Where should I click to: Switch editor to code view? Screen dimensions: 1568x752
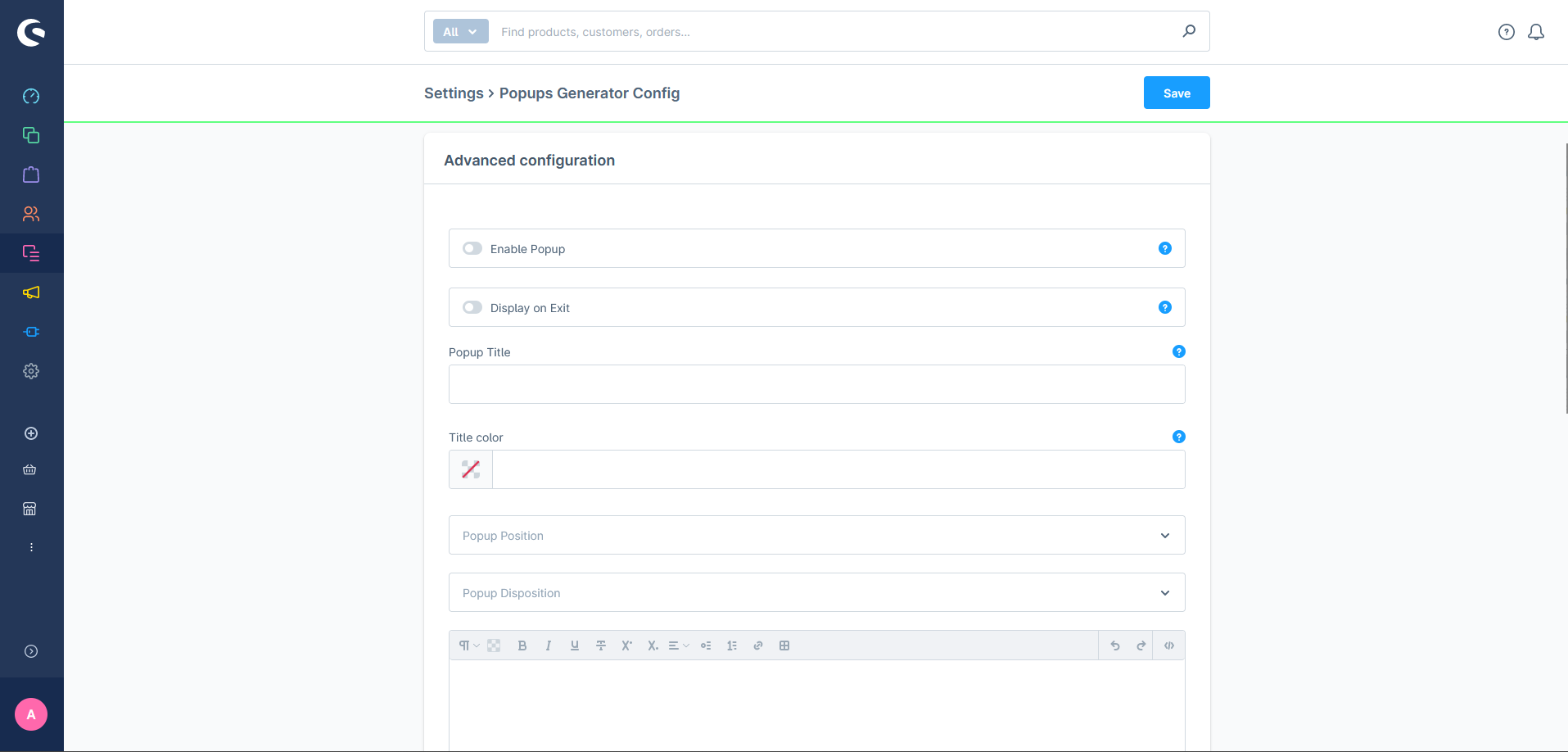click(x=1169, y=646)
